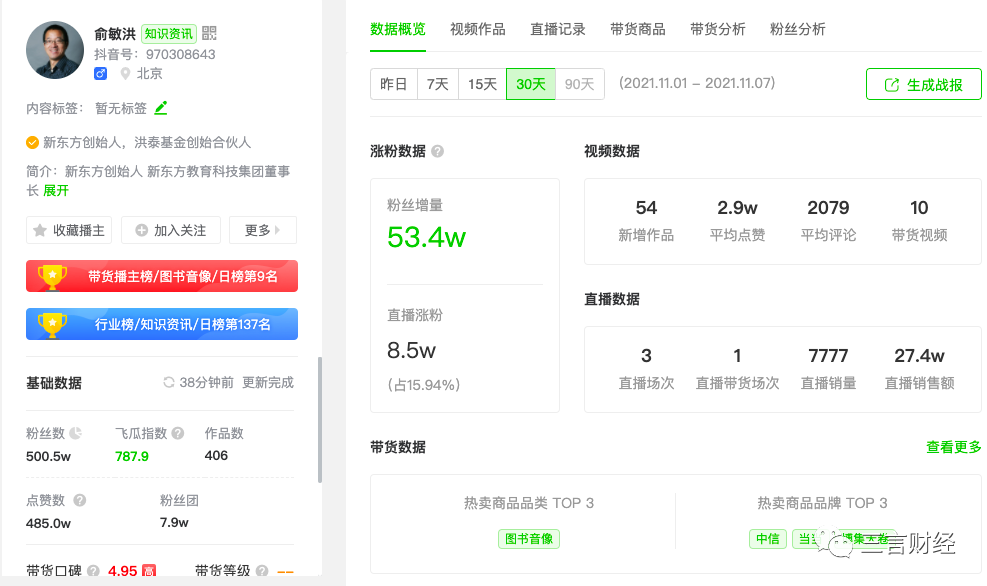Expand the 简介 with 展开
The height and width of the screenshot is (586, 987).
pyautogui.click(x=56, y=190)
